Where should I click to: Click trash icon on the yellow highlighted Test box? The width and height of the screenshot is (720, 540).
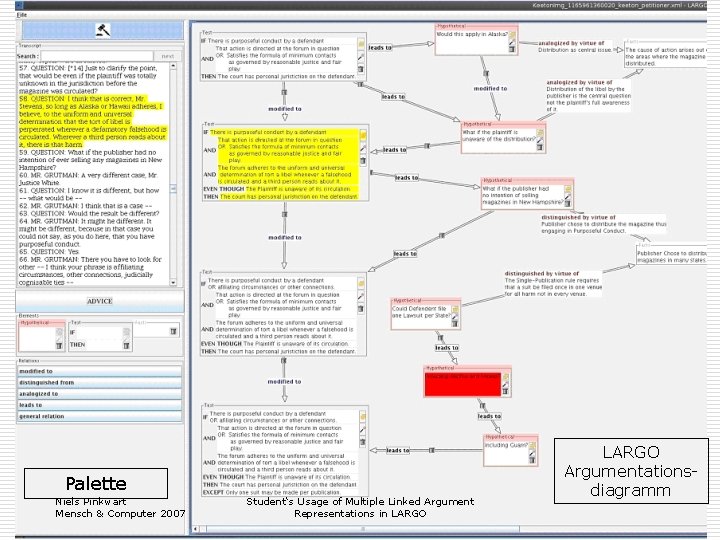(363, 161)
